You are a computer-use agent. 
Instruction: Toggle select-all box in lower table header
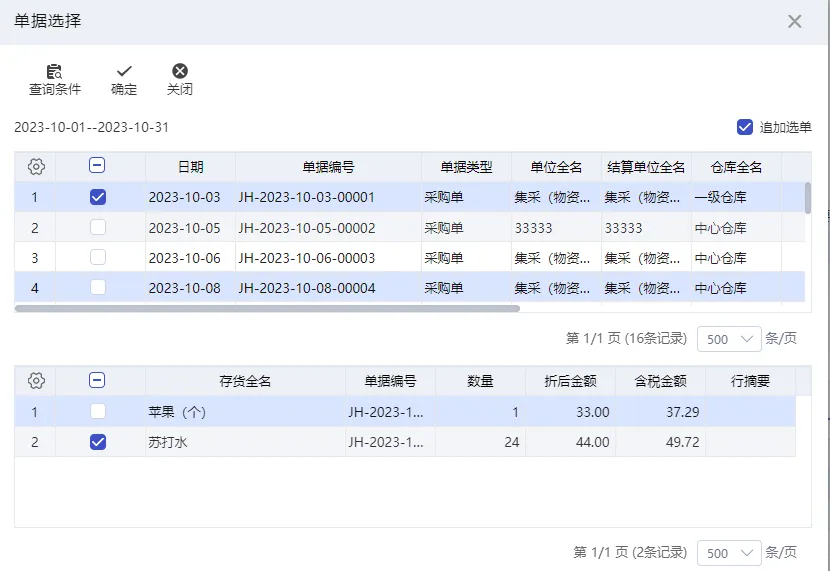pyautogui.click(x=97, y=380)
